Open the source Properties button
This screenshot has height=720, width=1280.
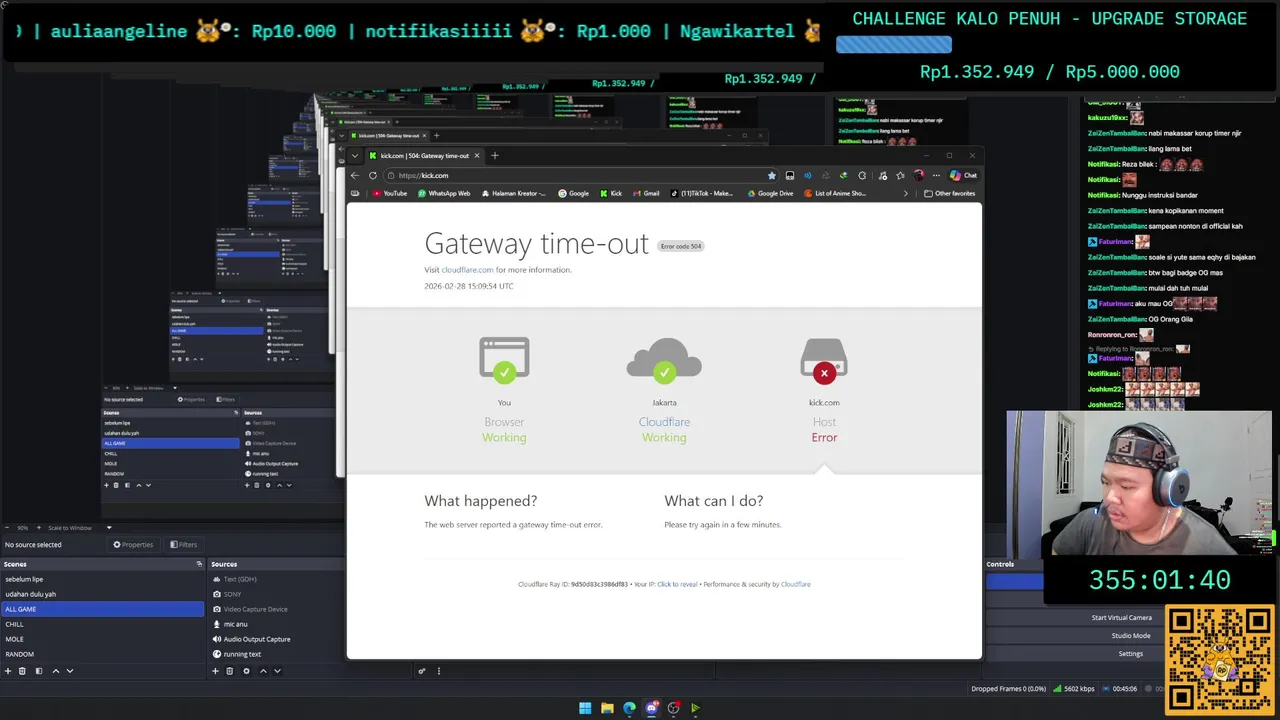(x=133, y=545)
